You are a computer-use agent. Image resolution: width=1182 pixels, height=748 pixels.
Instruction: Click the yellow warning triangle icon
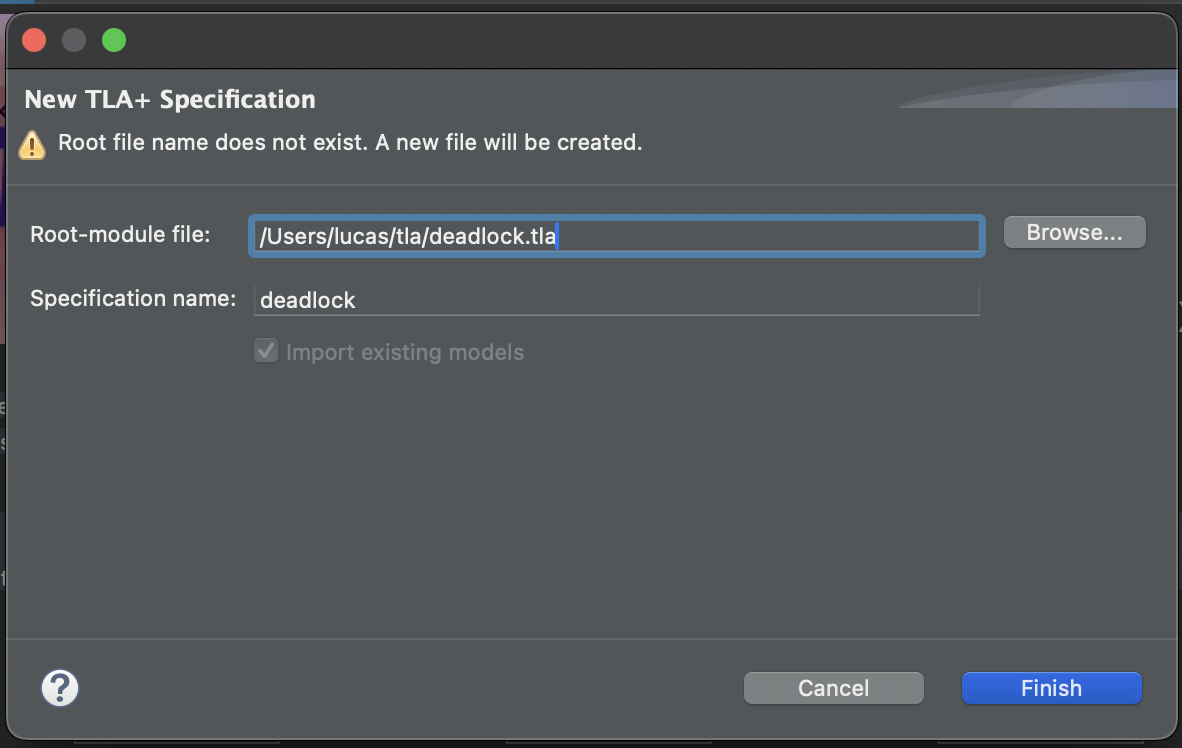[32, 145]
